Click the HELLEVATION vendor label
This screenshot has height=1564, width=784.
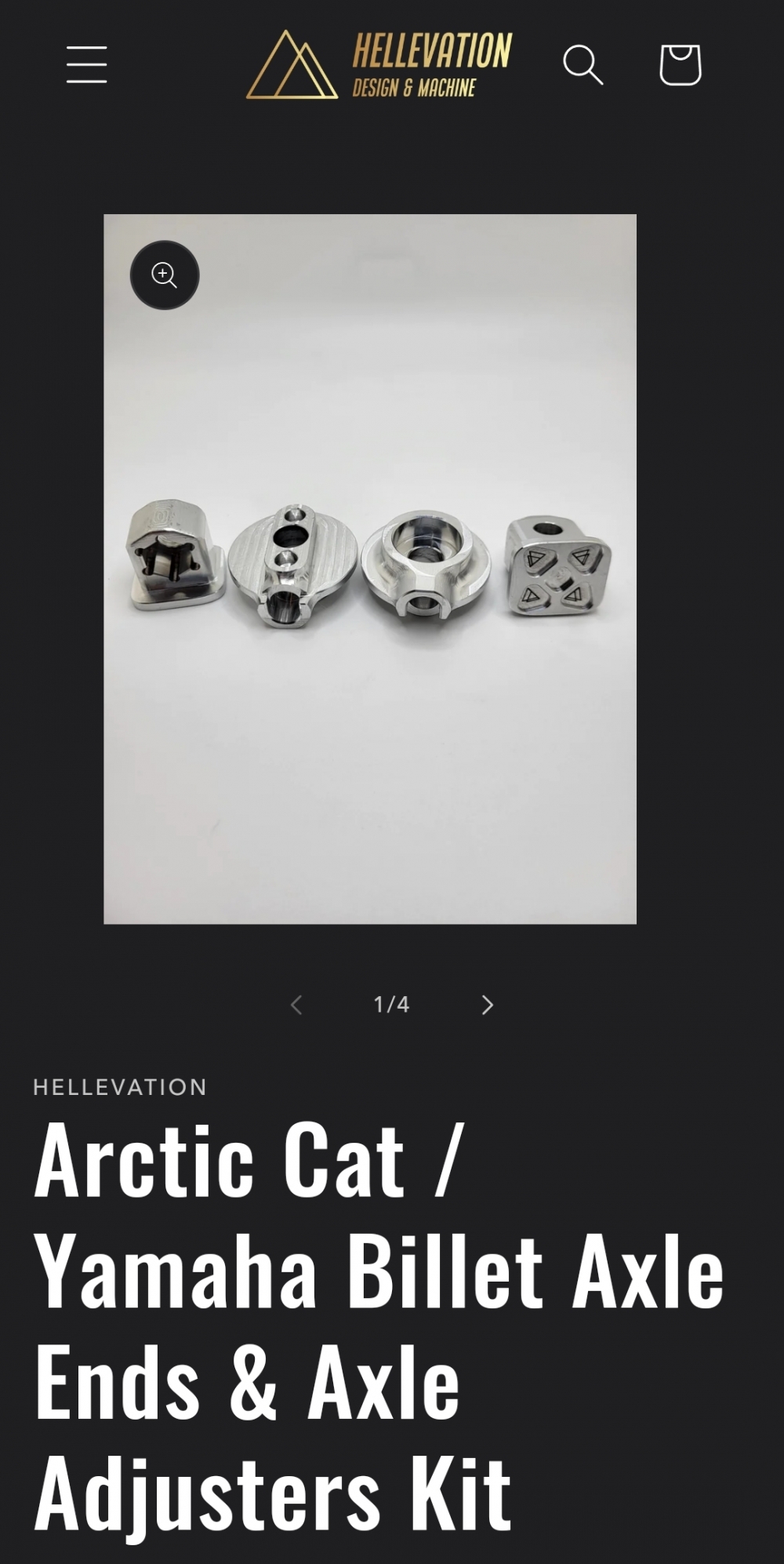click(120, 1087)
